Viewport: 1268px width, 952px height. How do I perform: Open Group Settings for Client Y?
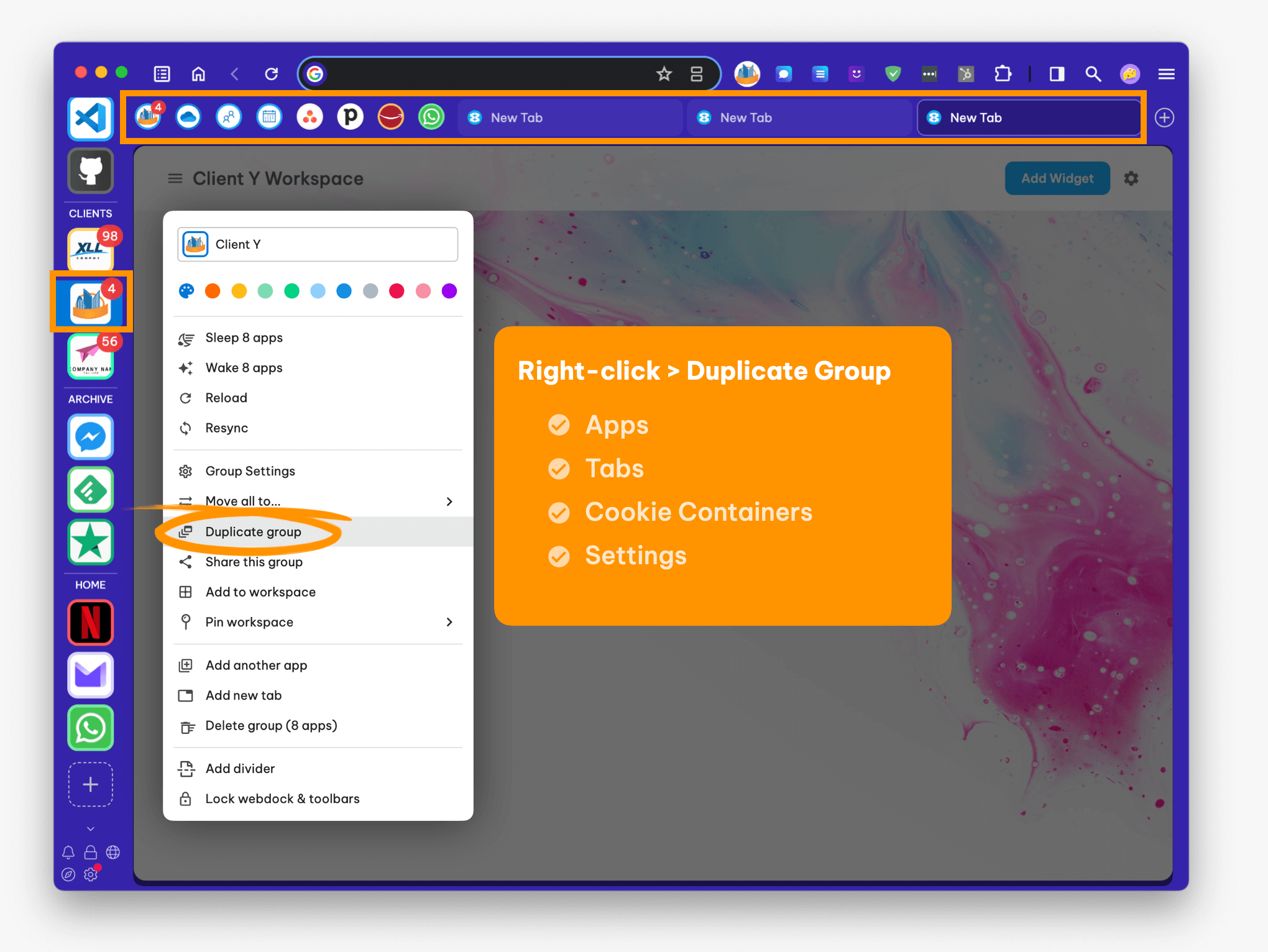coord(249,470)
